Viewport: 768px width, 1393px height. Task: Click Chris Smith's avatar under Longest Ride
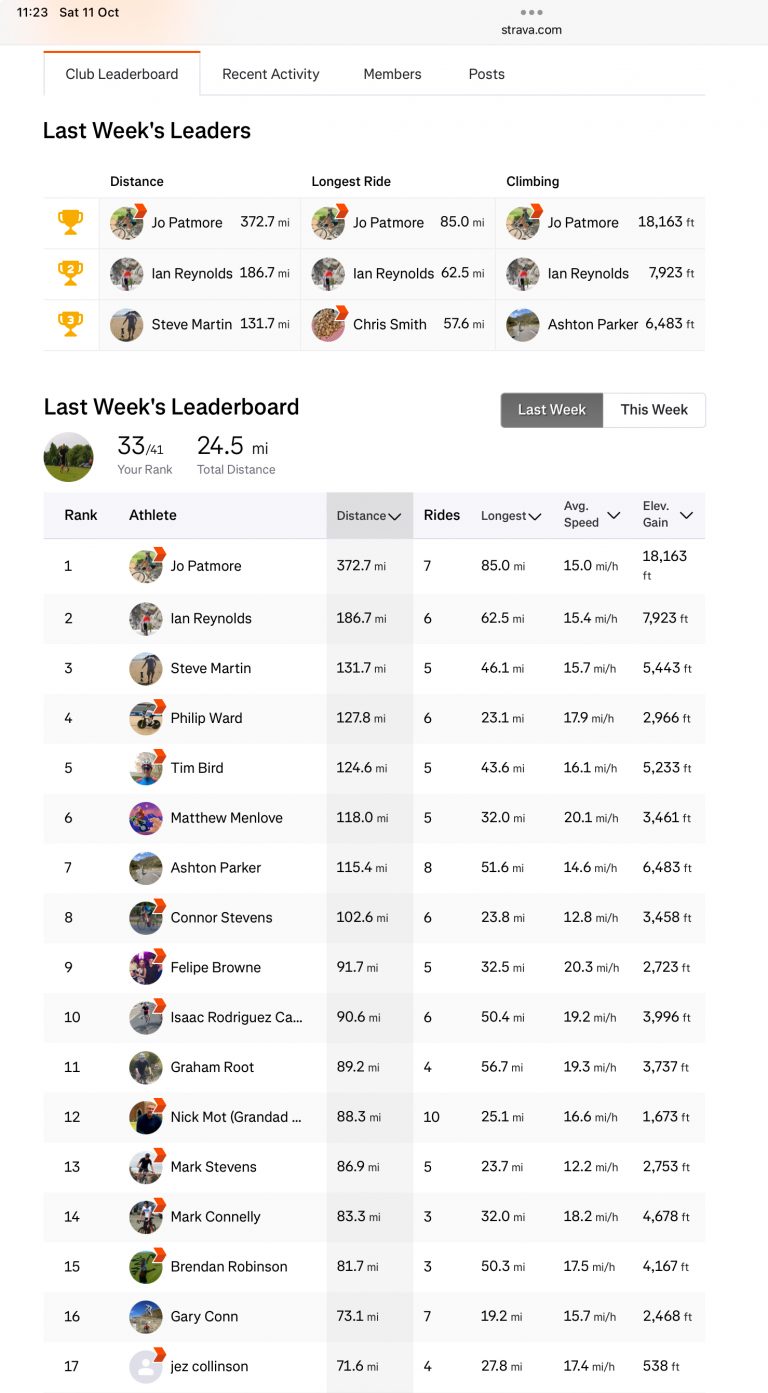[x=328, y=324]
